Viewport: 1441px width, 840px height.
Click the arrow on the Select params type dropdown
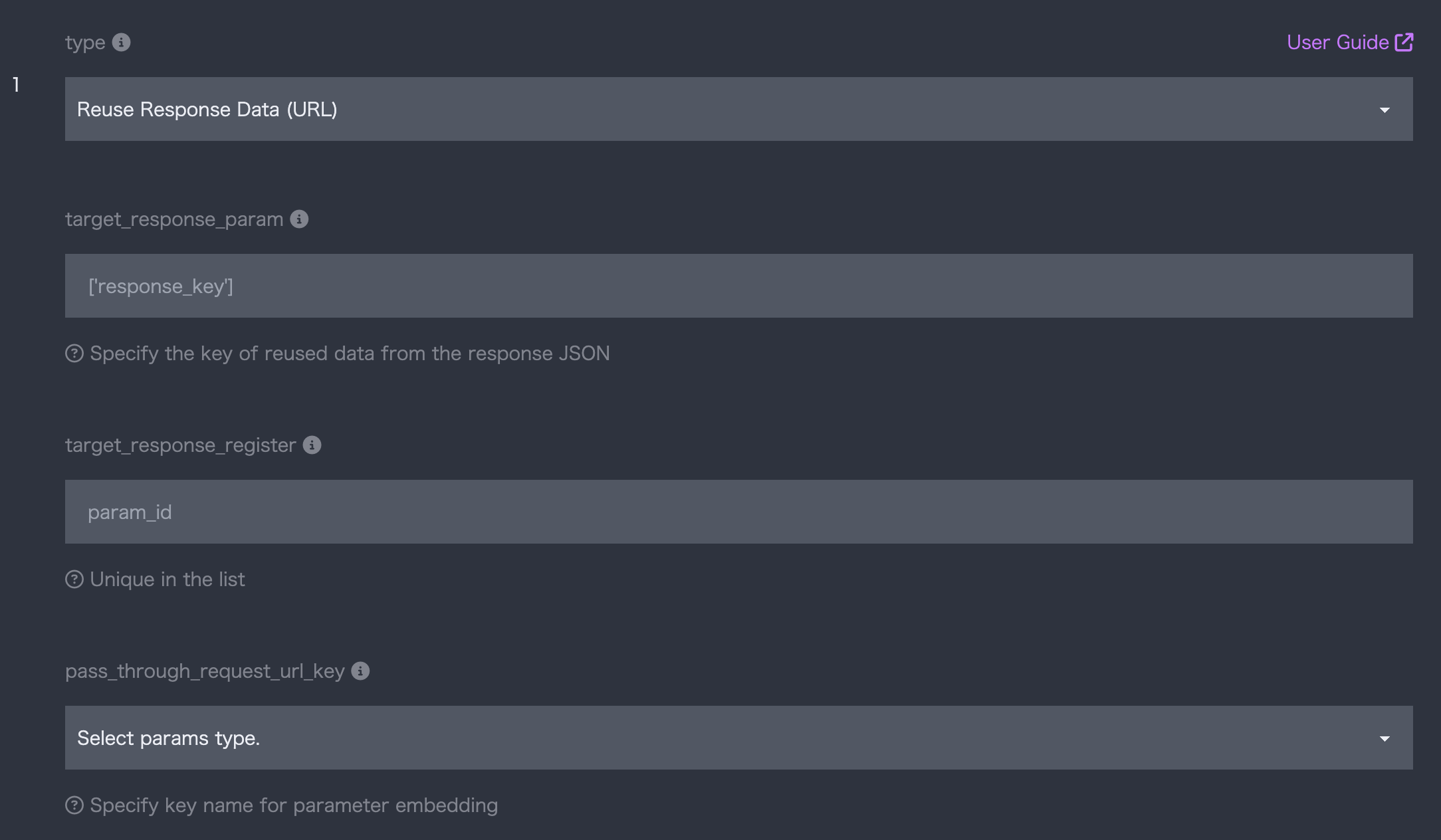1385,738
